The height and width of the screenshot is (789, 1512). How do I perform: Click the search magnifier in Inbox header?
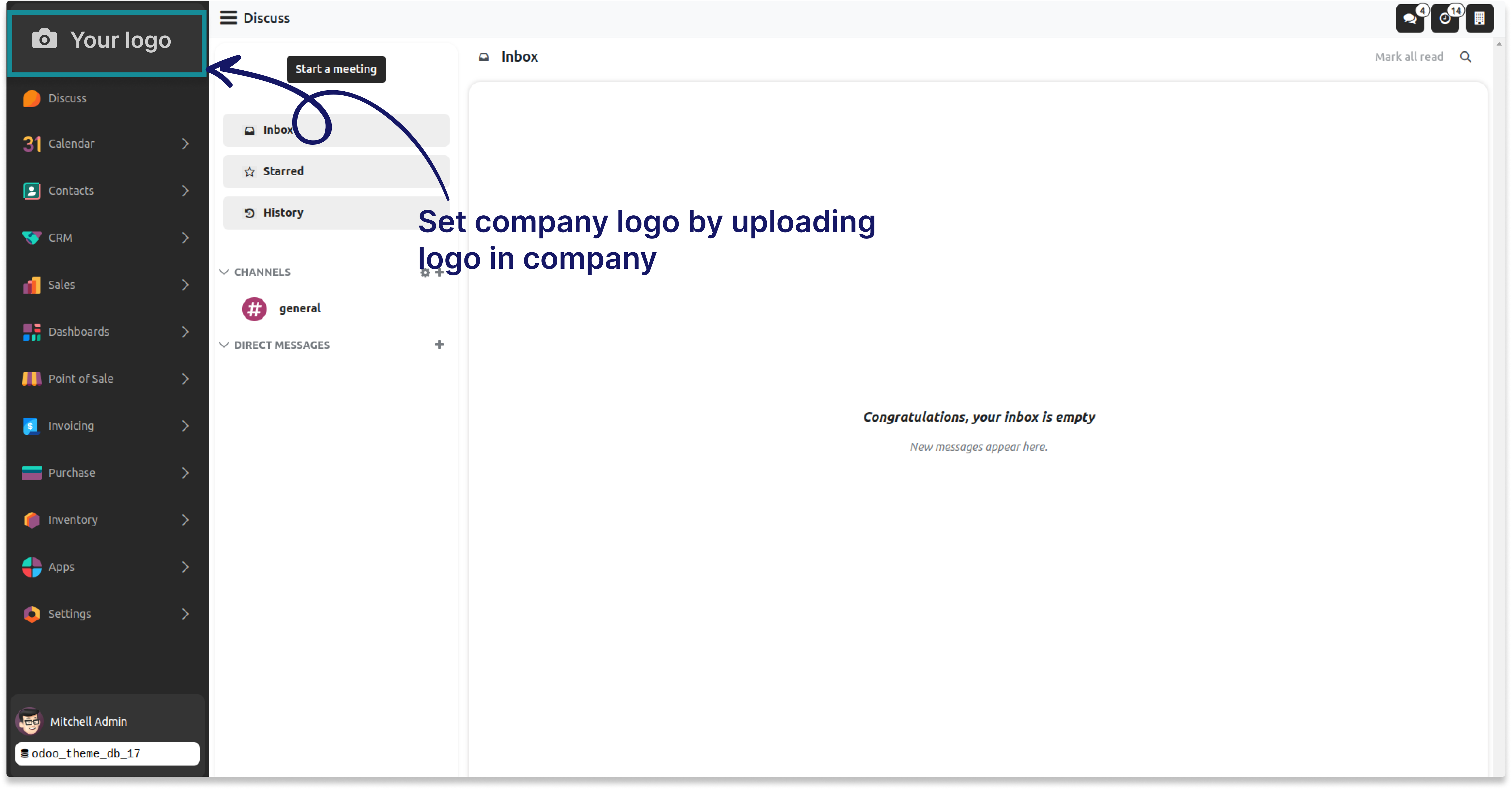[1465, 57]
